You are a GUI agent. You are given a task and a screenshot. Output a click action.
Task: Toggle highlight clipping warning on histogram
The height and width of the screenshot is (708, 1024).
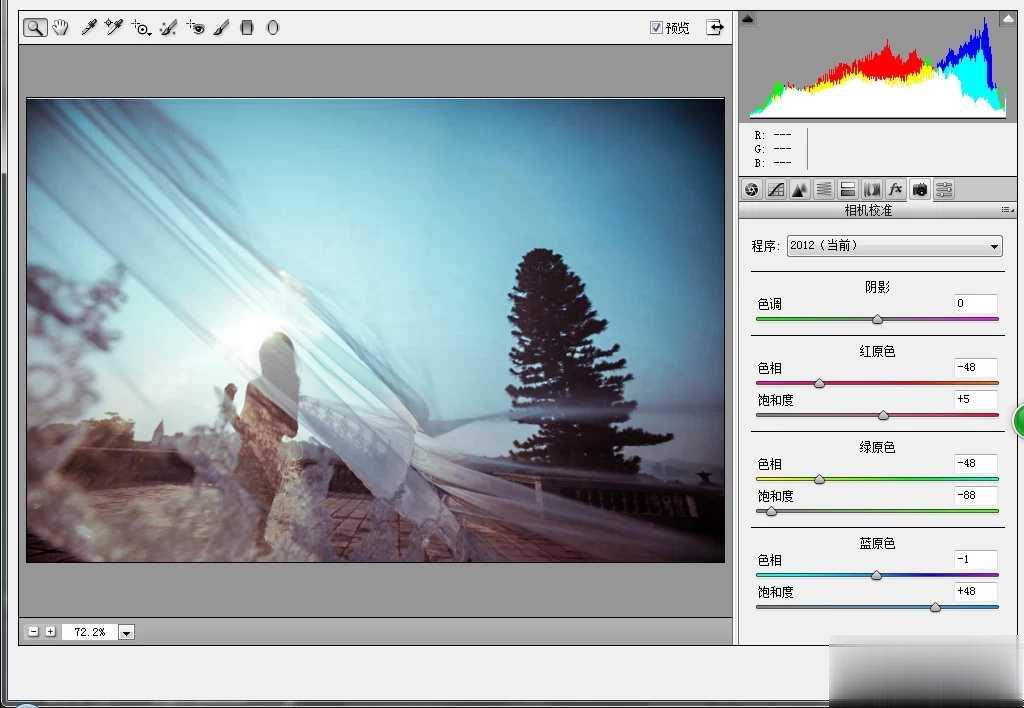click(1006, 19)
